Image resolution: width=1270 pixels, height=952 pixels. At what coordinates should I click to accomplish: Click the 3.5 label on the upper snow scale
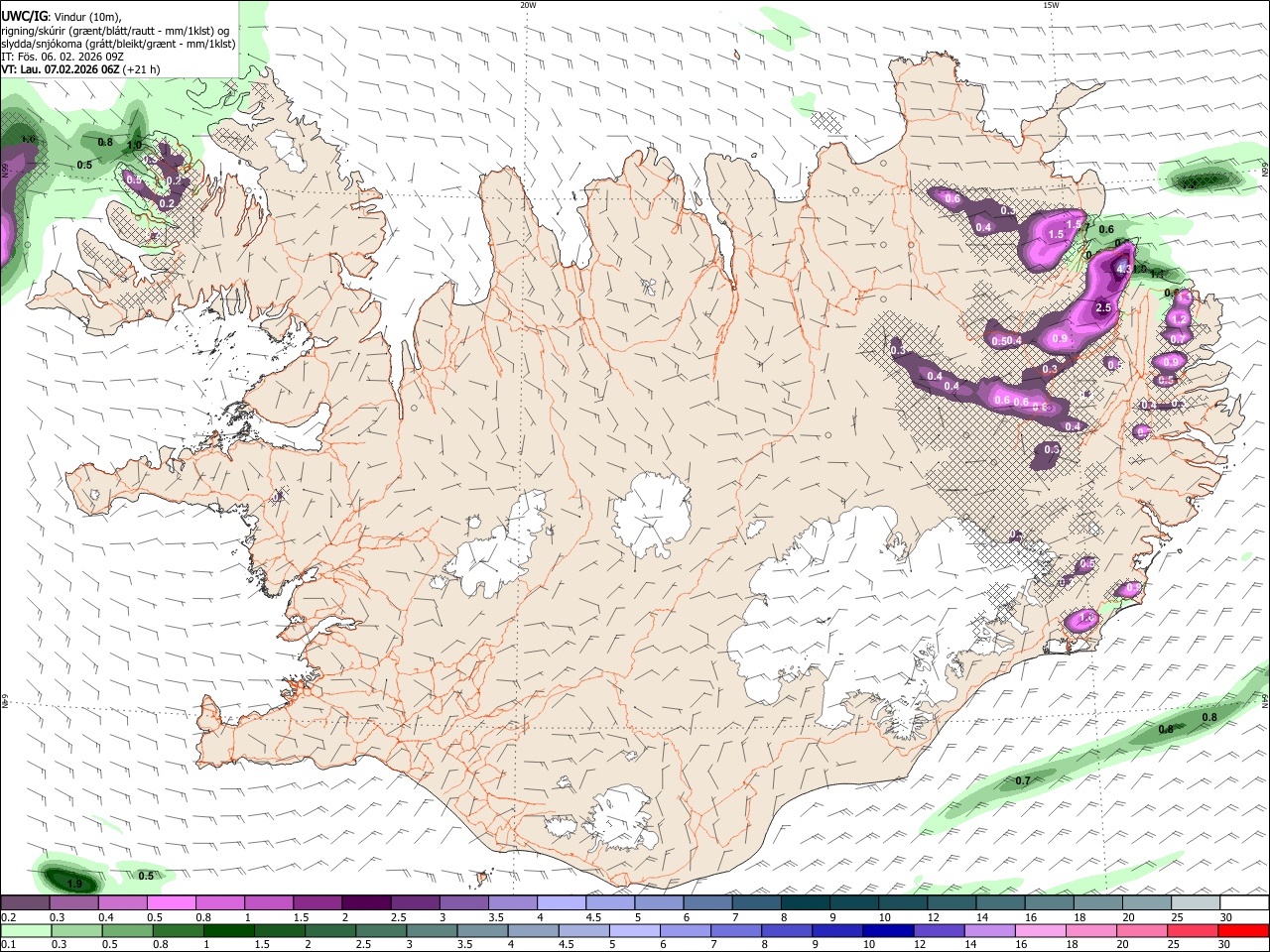pyautogui.click(x=496, y=917)
